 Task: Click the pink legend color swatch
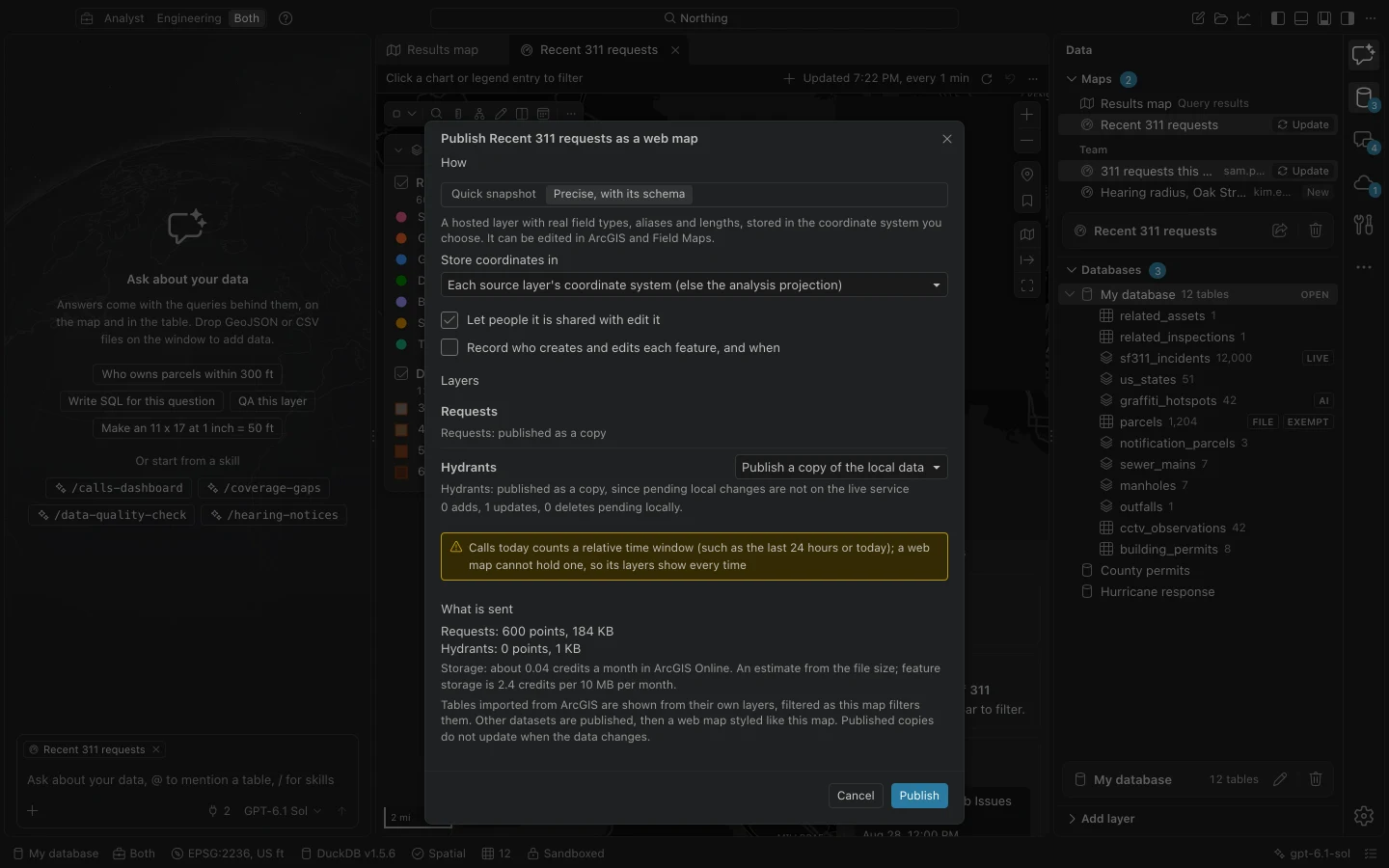401,217
